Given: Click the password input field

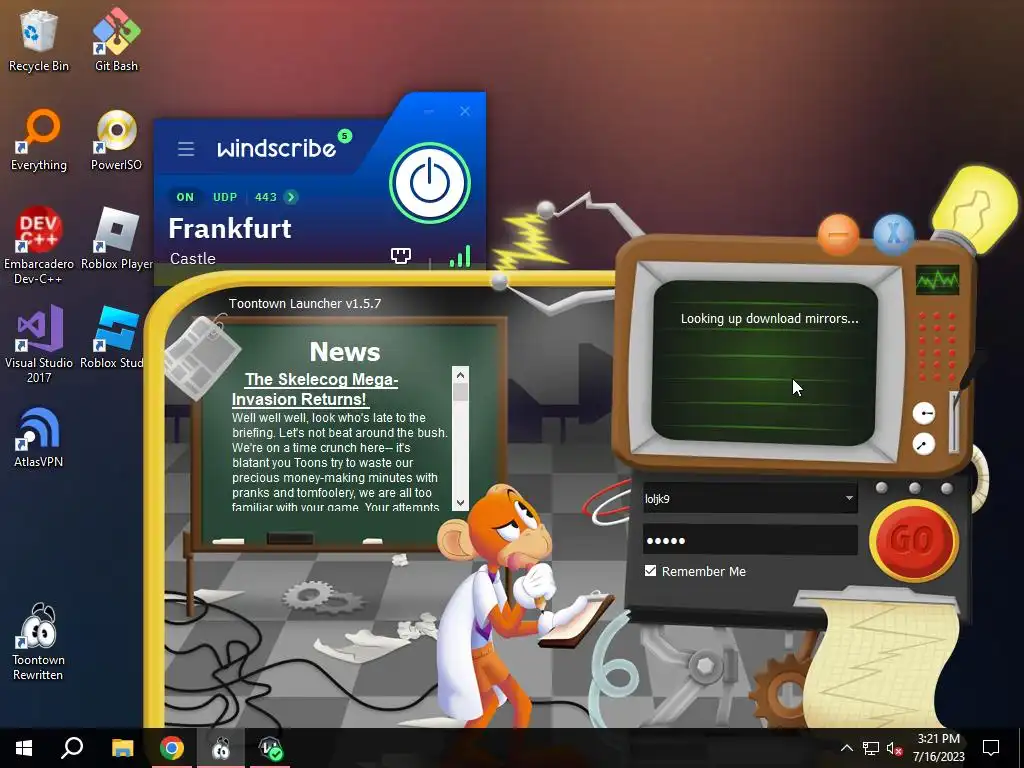Looking at the screenshot, I should point(750,541).
